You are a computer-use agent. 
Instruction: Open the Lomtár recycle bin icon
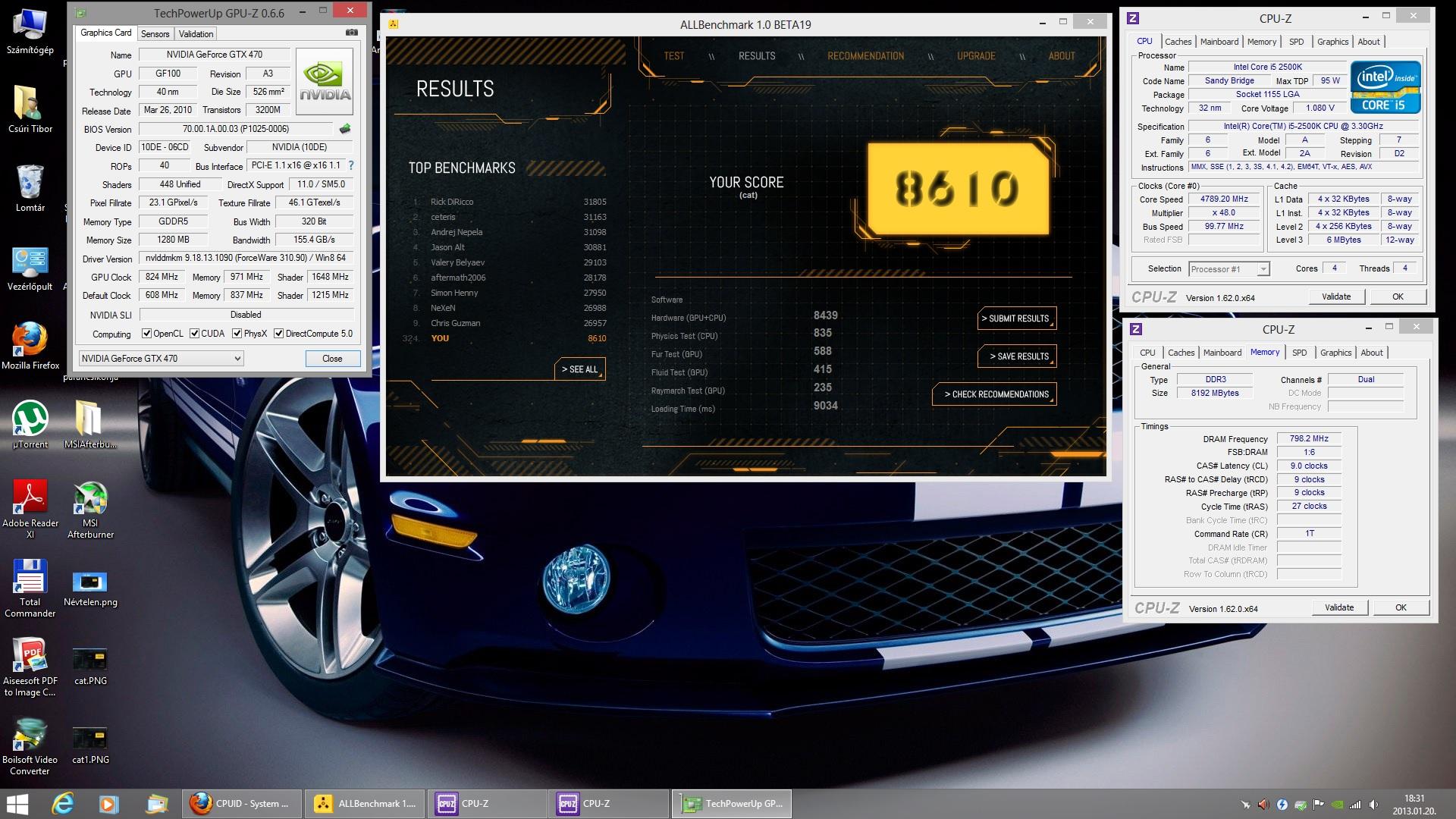(x=30, y=188)
